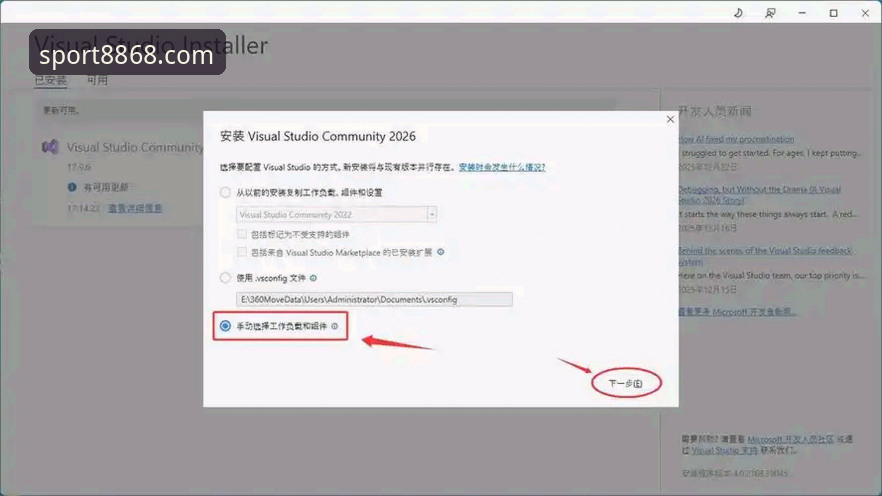Screen dimensions: 882x496
Task: Open 'what happens during install' link
Action: coord(502,167)
